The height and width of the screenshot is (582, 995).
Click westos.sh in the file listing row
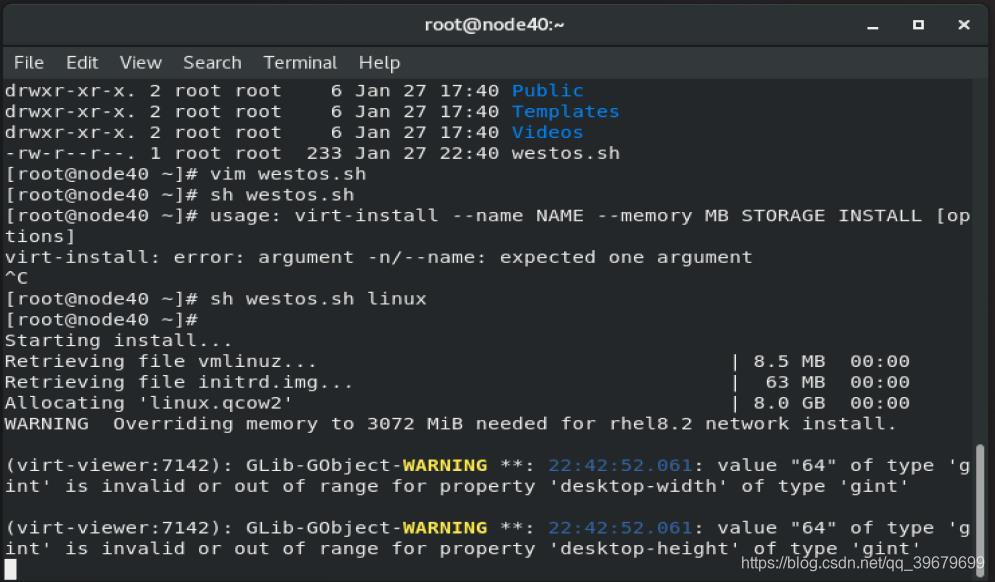tap(565, 154)
